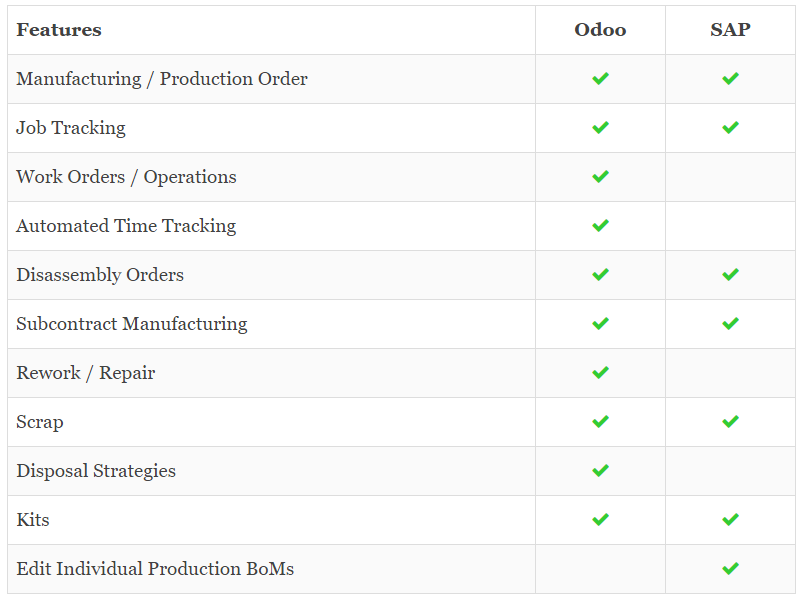The height and width of the screenshot is (597, 799).
Task: Click SAP checkmark in Kits row
Action: (x=730, y=520)
